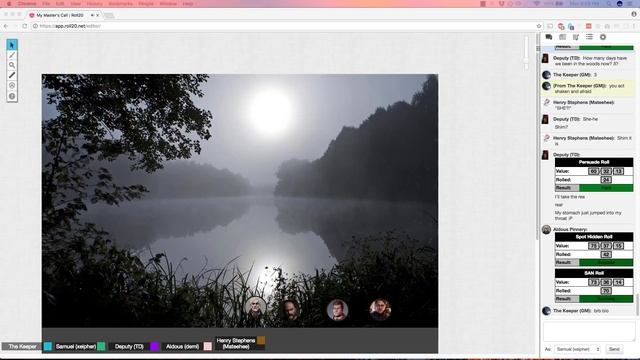
Task: Select the dark-bearded man token
Action: click(291, 310)
